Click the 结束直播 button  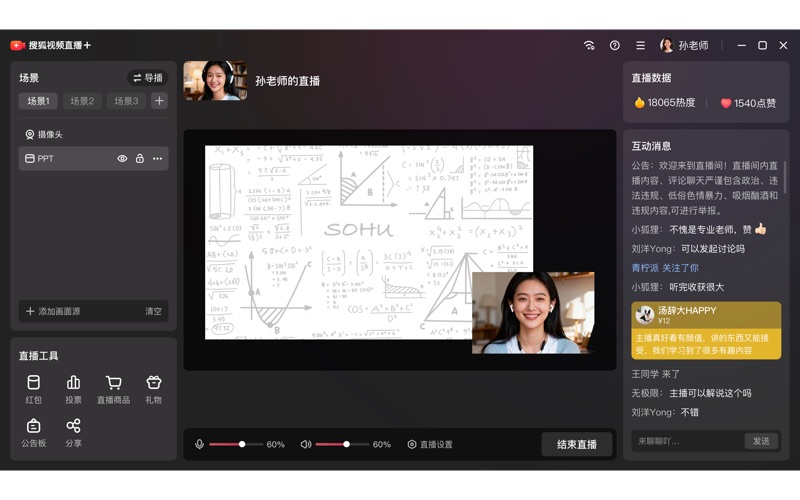(577, 444)
